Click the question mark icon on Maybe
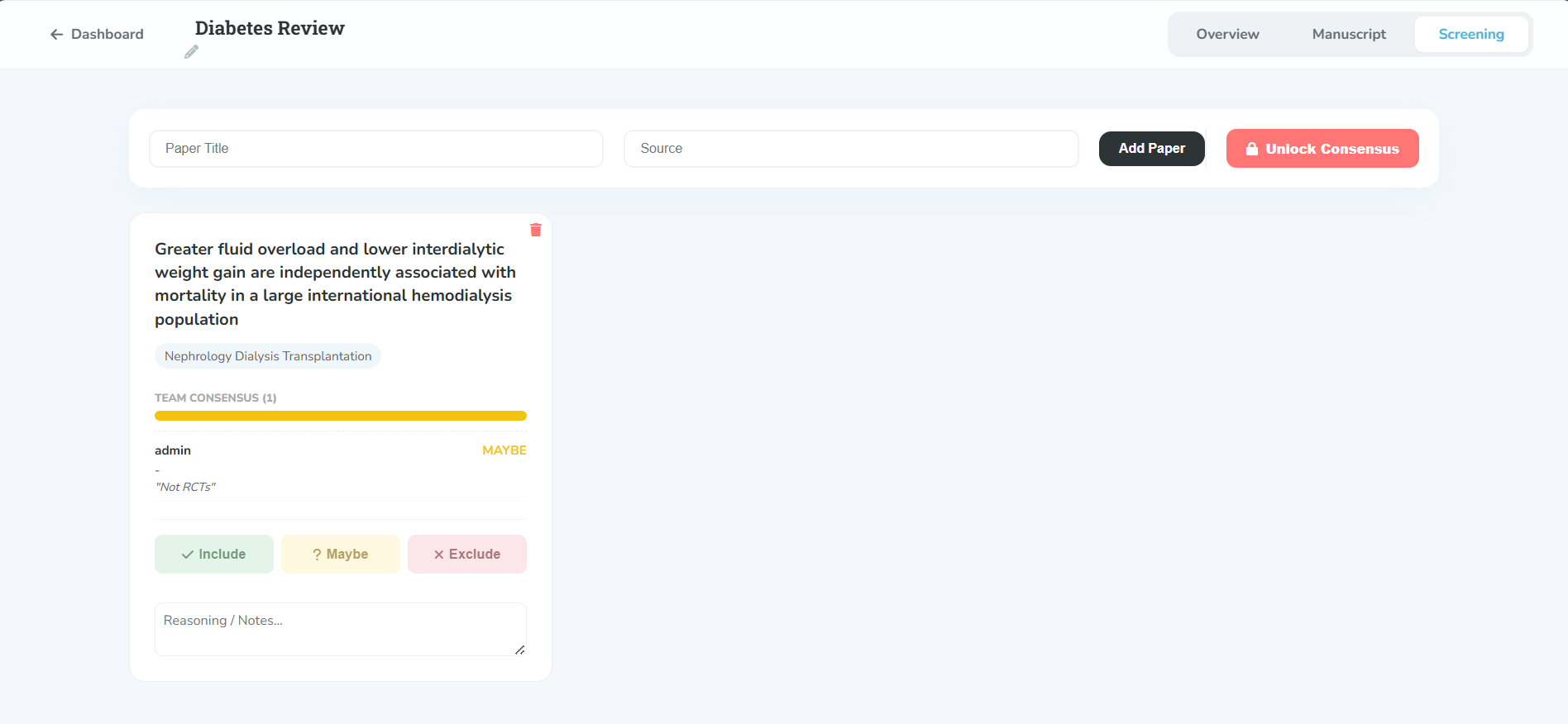This screenshot has height=724, width=1568. [x=317, y=555]
